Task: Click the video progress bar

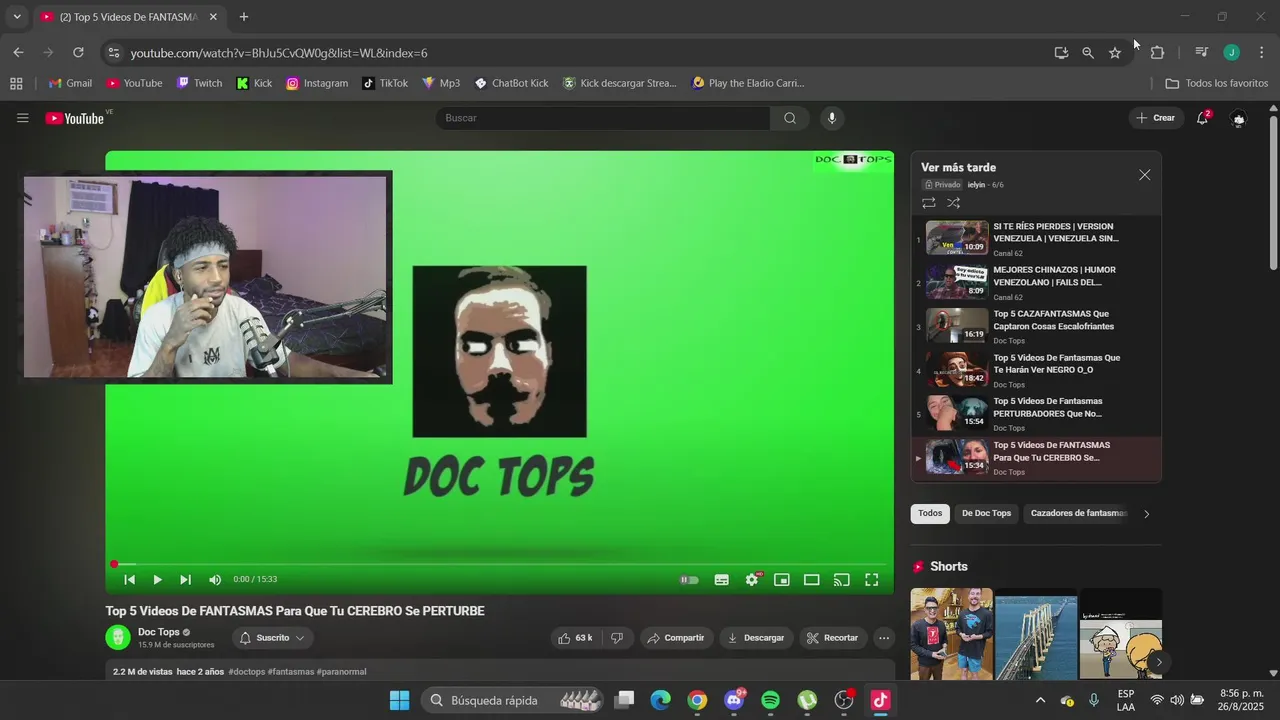Action: [x=500, y=564]
